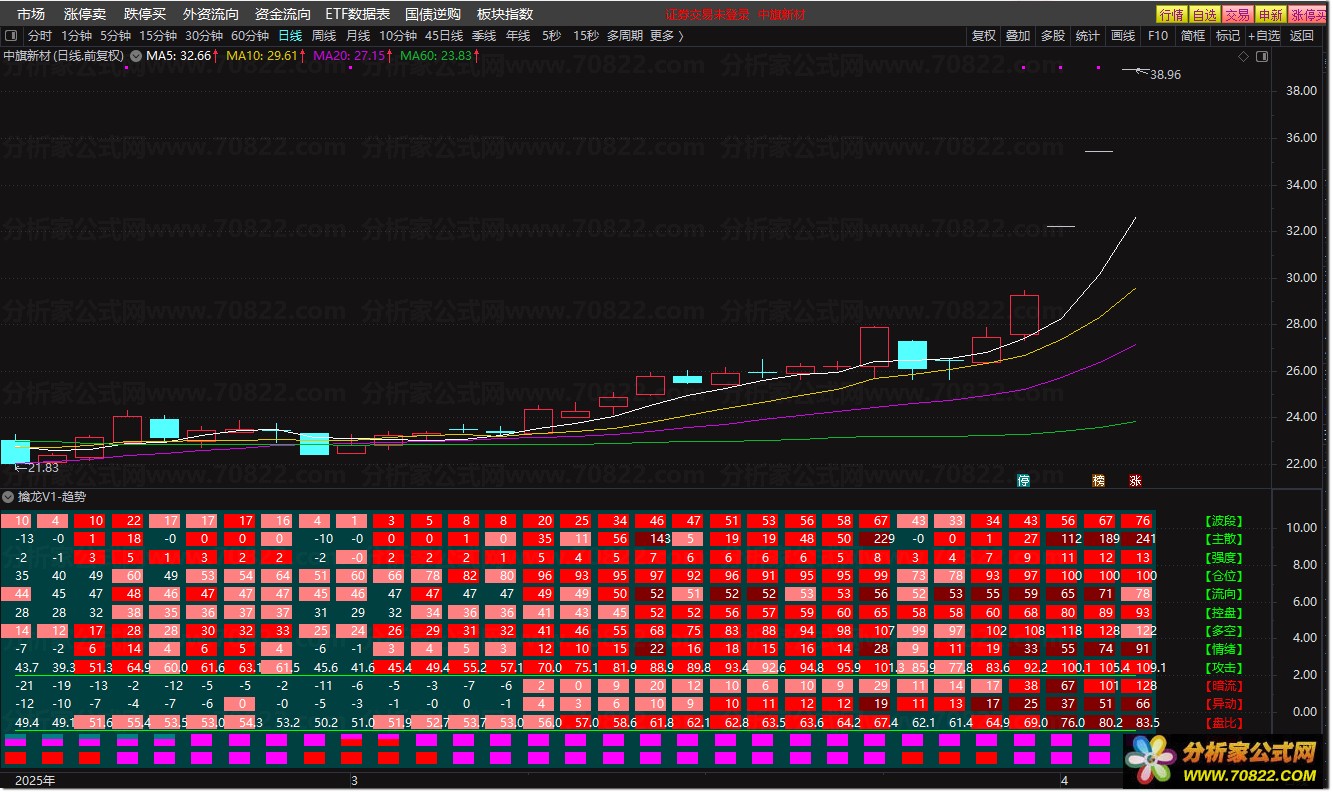This screenshot has width=1333, height=792.
Task: Click the diamond icon above price axis
Action: click(1243, 56)
